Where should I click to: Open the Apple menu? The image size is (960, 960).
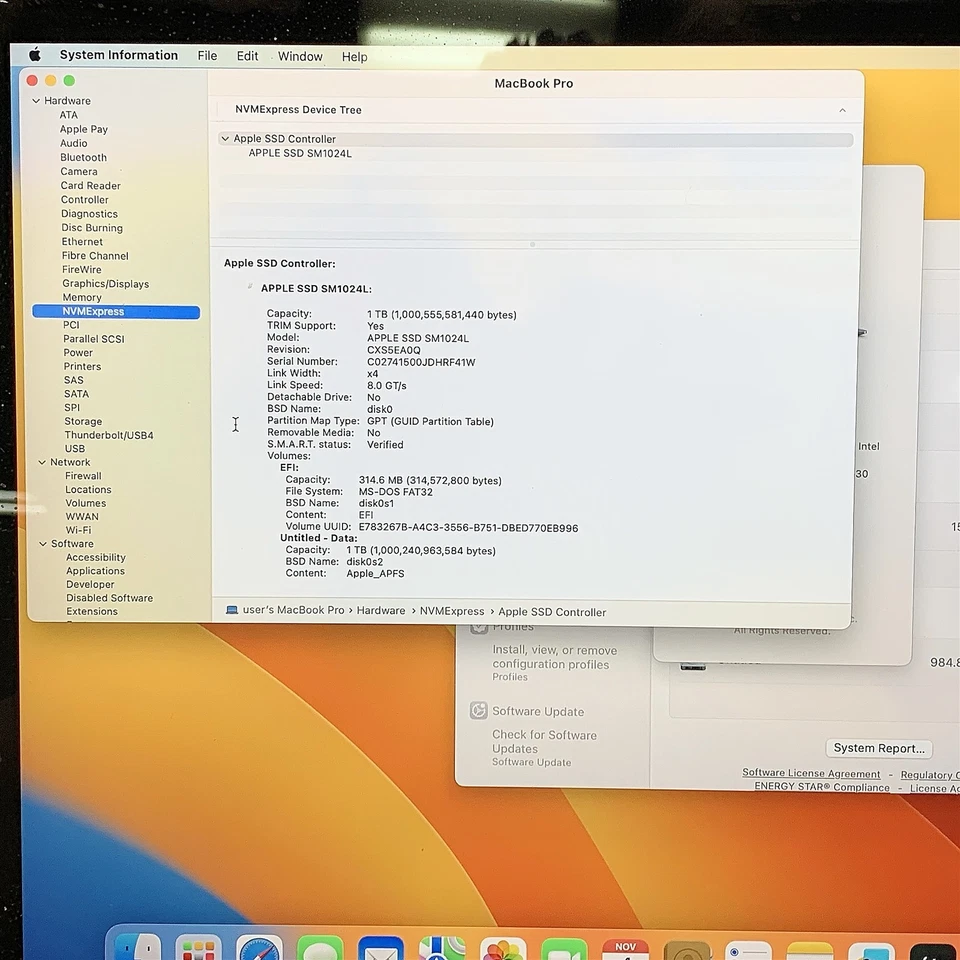(x=34, y=55)
